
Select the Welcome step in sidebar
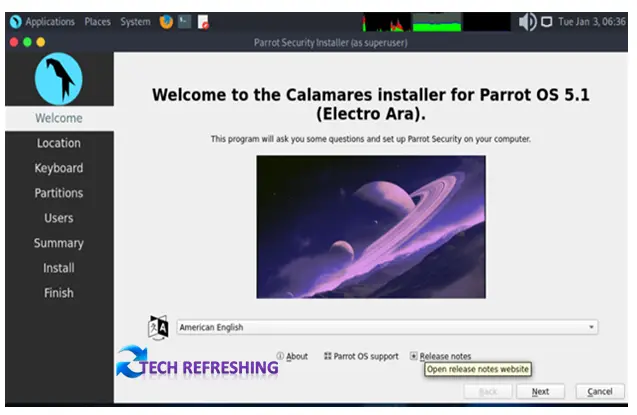(x=58, y=118)
